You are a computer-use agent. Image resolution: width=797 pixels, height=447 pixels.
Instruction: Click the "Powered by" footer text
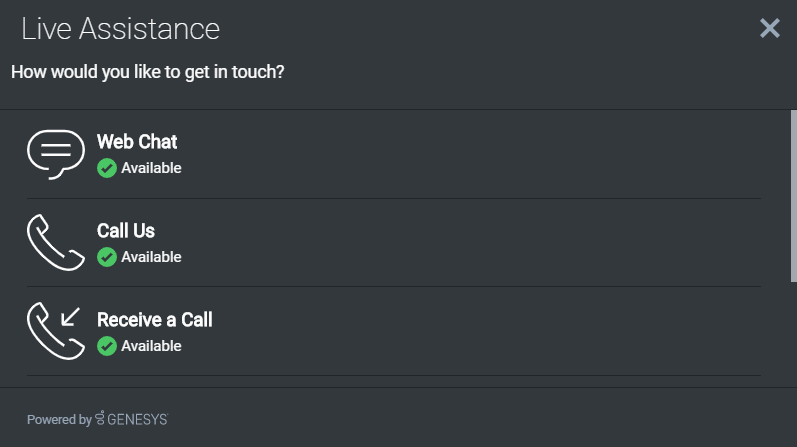click(x=59, y=420)
